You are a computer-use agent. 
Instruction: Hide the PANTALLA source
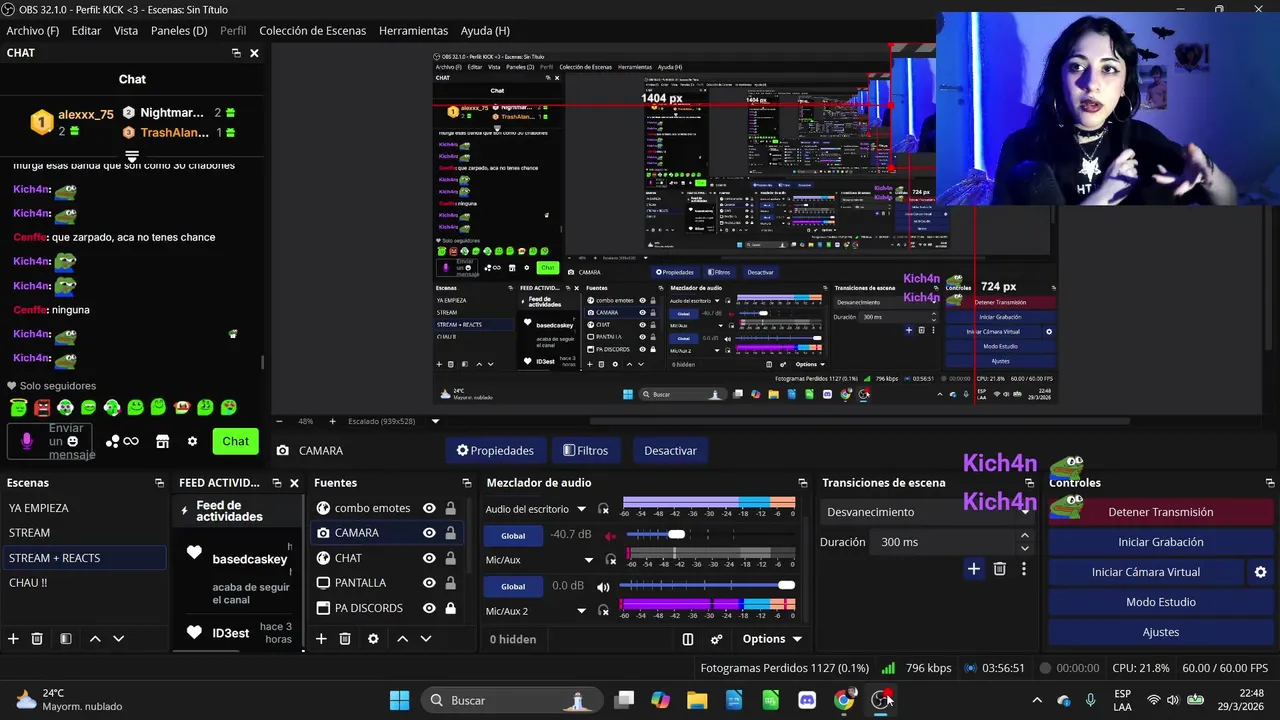[x=429, y=583]
